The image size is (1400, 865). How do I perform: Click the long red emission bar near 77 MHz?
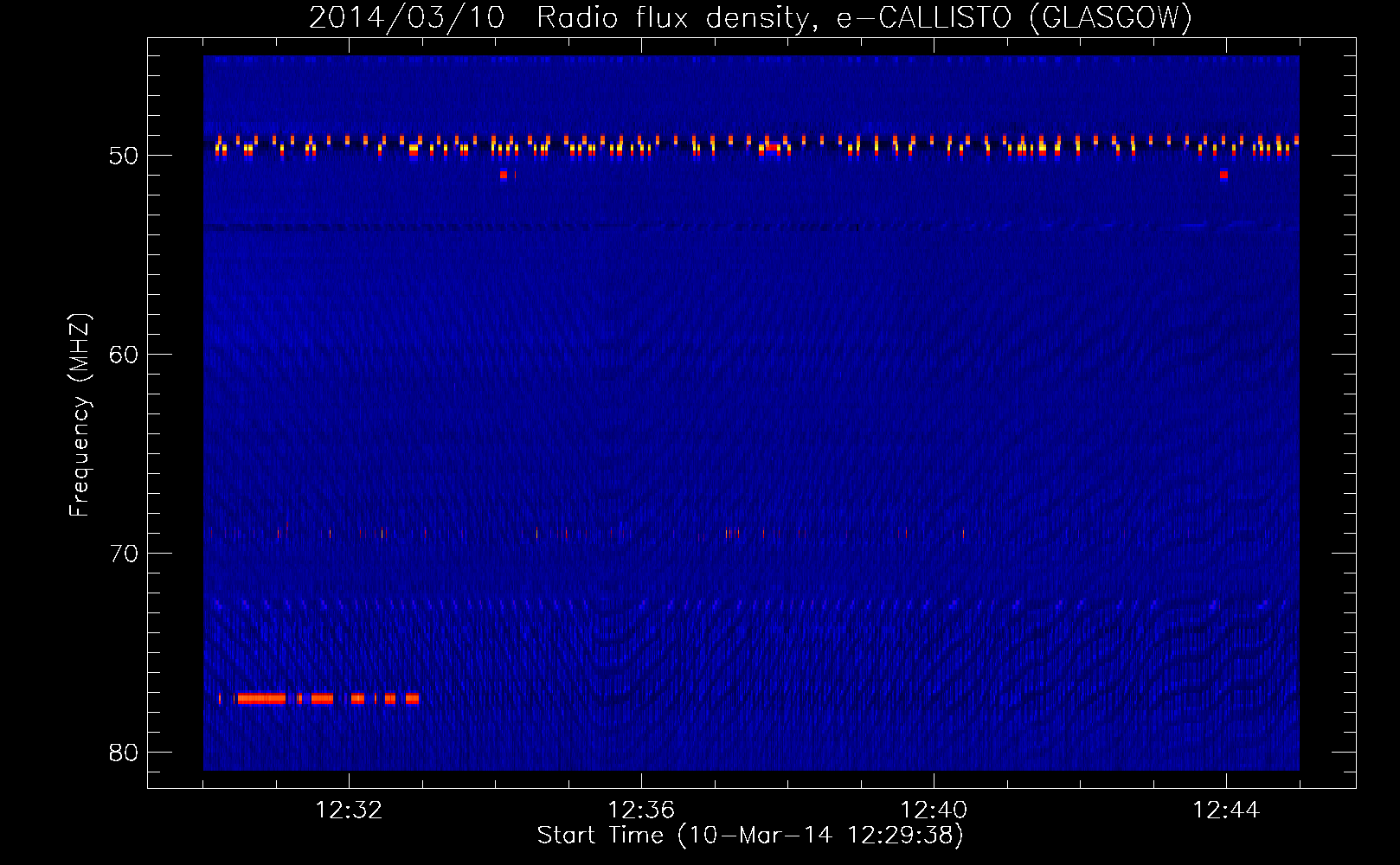pyautogui.click(x=261, y=699)
